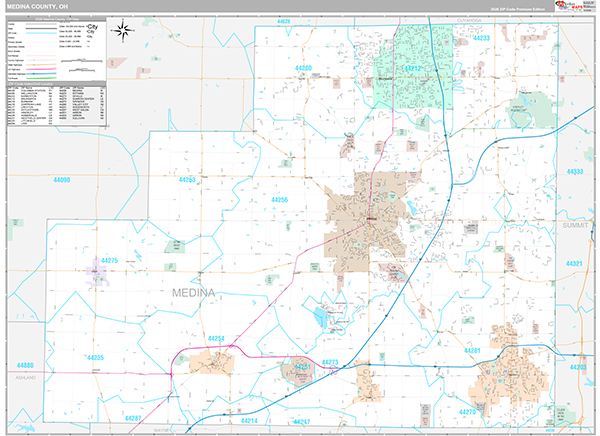
Task: Click the large gray MEDINA county label
Action: (193, 293)
